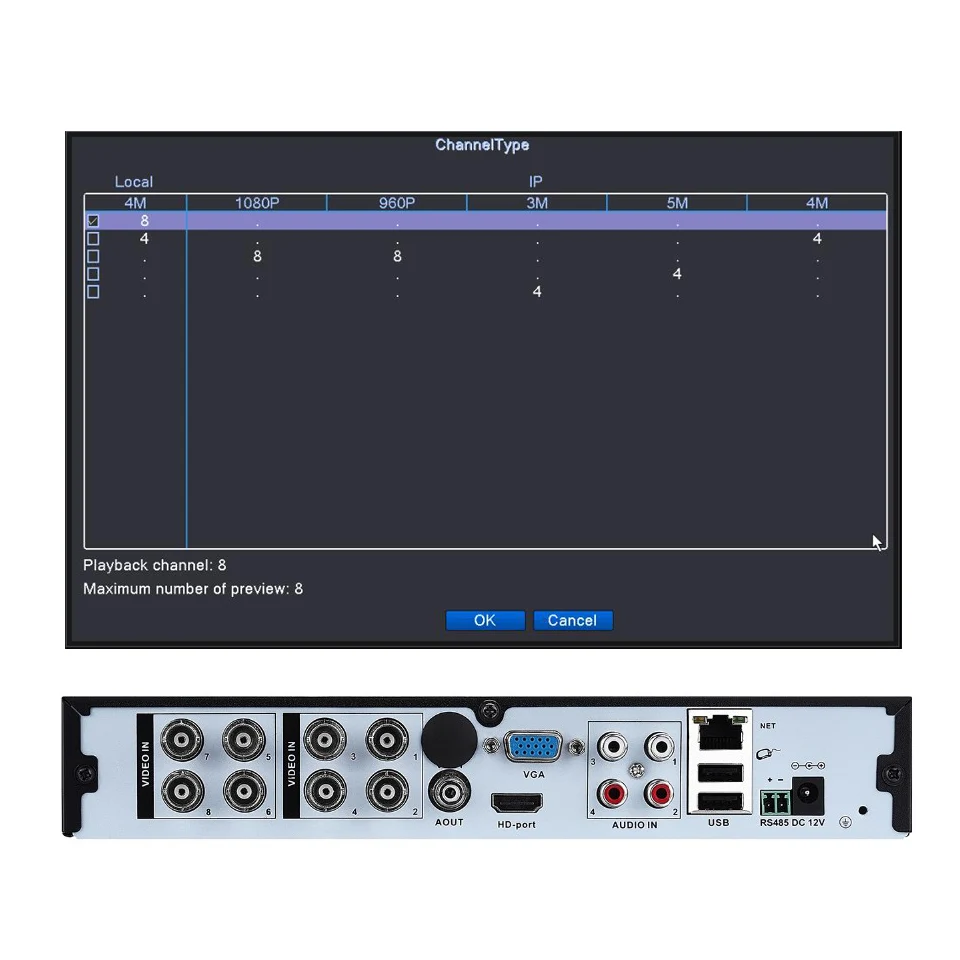Viewport: 960px width, 960px height.
Task: Click the 5M column header
Action: tap(677, 203)
